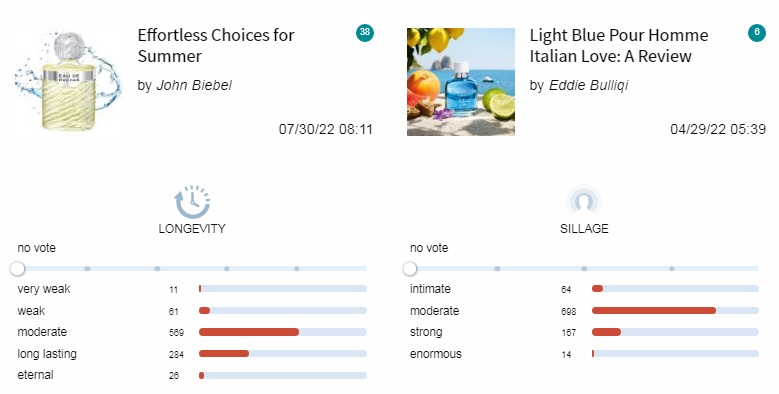The height and width of the screenshot is (394, 779).
Task: Open the 6 comments badge
Action: [x=757, y=32]
